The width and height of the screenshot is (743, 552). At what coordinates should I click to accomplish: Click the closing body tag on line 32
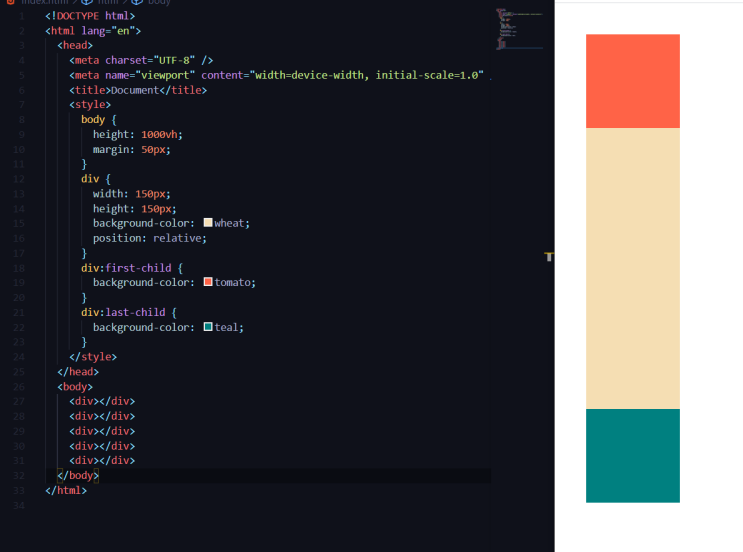coord(78,475)
